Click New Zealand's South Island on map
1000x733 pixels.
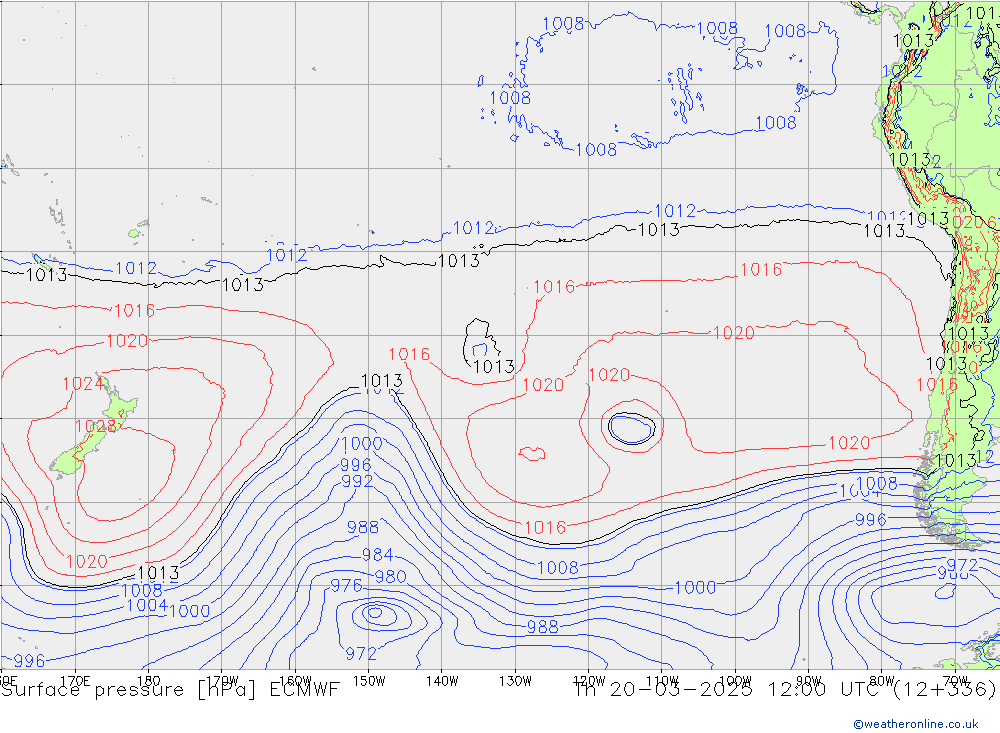tap(78, 452)
